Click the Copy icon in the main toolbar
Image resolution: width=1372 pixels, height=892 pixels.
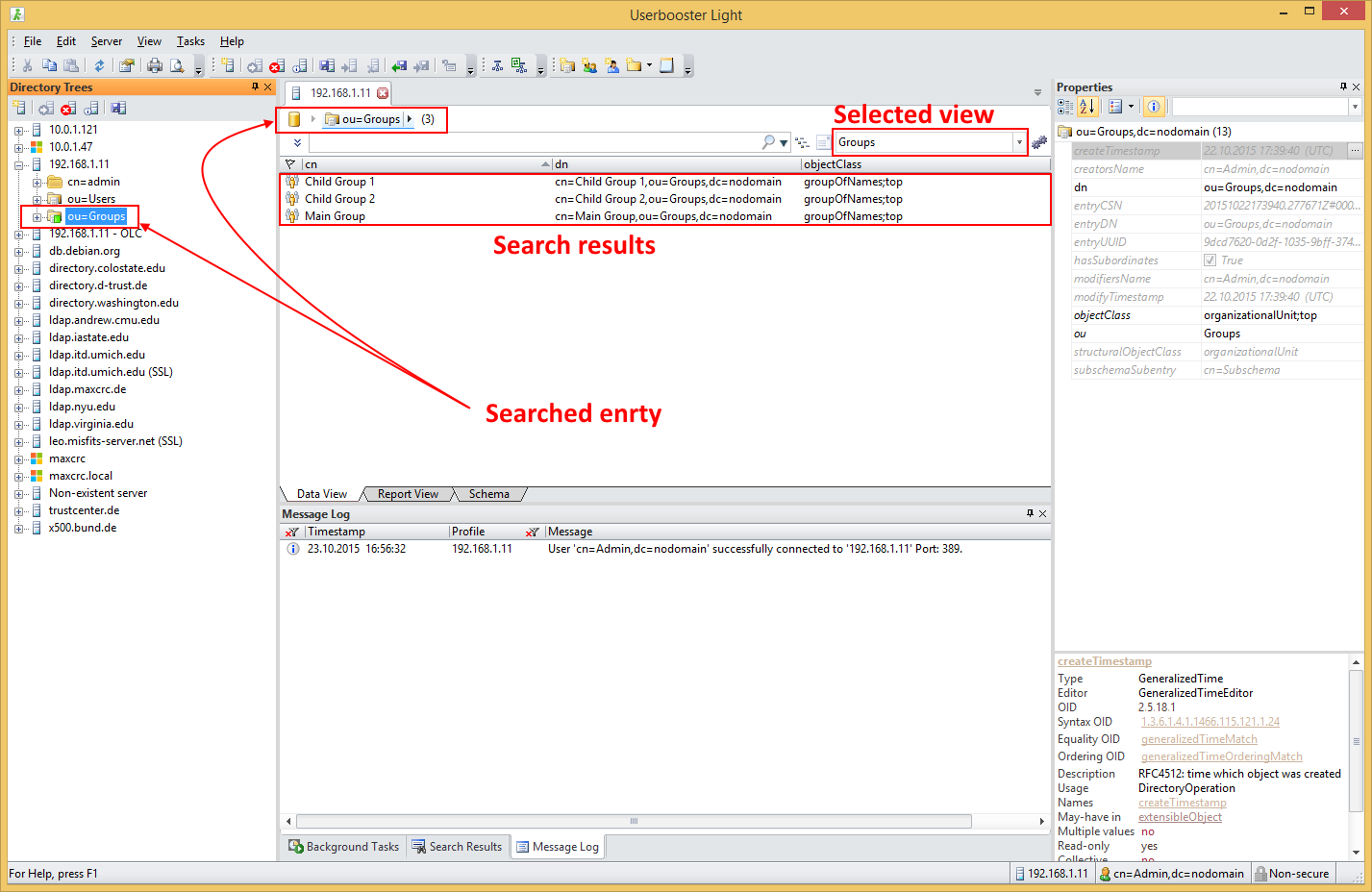[49, 65]
